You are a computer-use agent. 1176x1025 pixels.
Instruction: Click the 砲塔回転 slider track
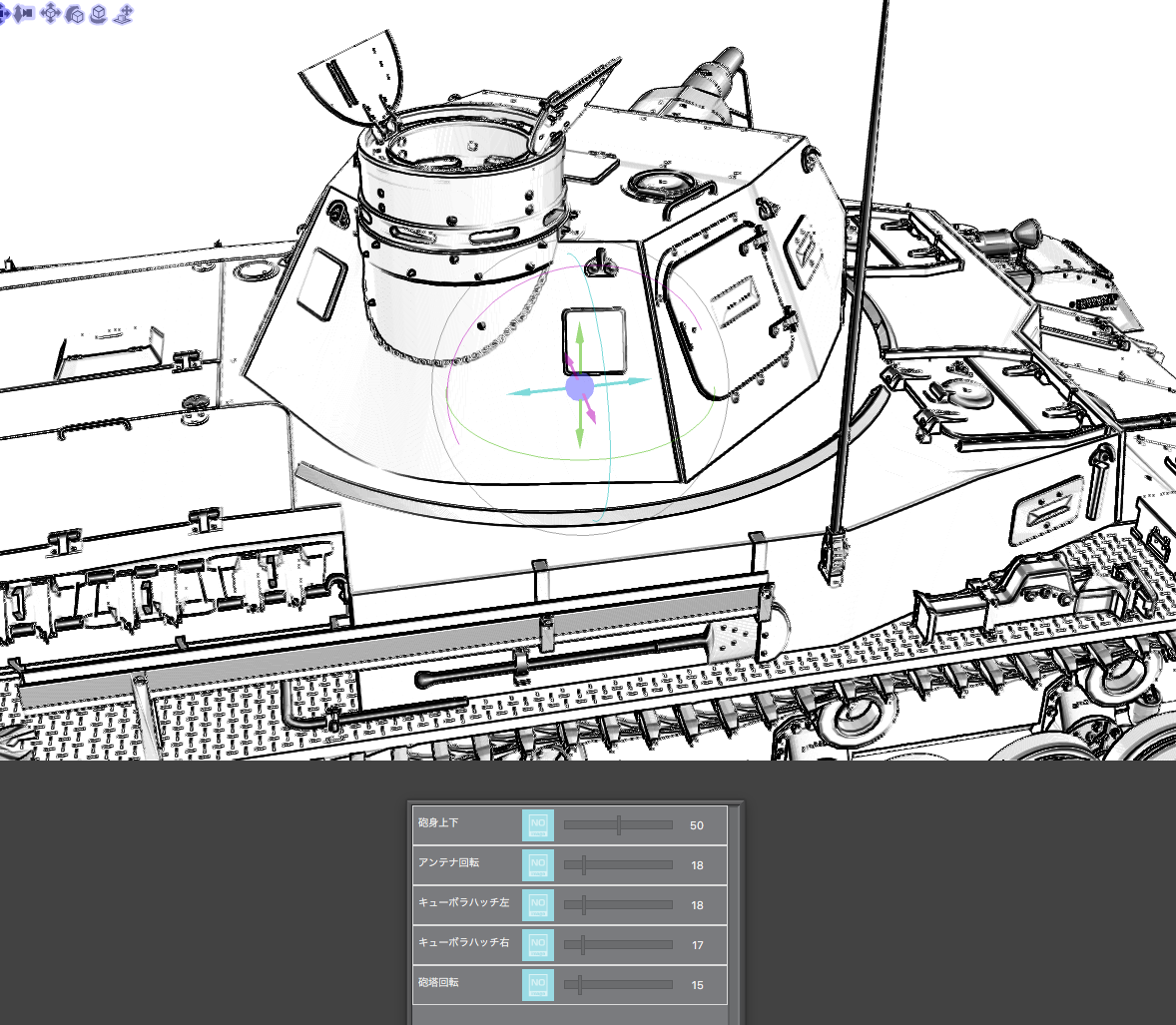[x=618, y=984]
